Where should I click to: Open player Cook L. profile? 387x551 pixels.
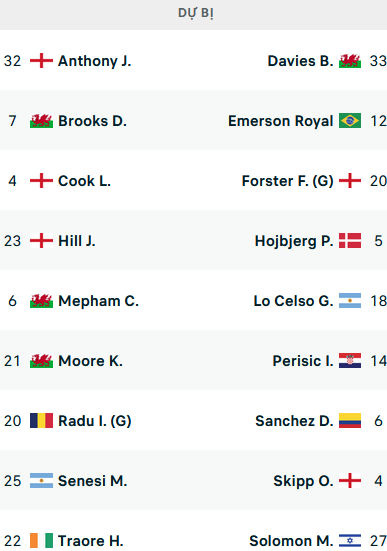click(84, 181)
